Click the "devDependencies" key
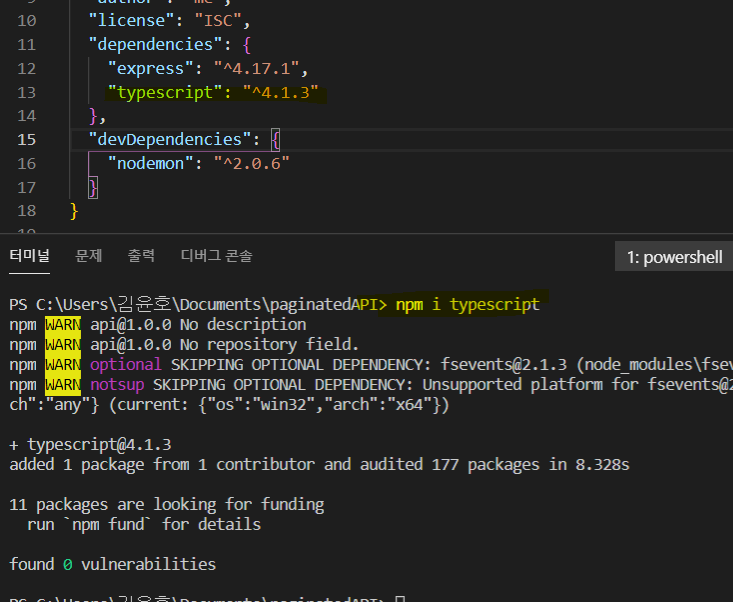The width and height of the screenshot is (733, 602). (x=170, y=140)
